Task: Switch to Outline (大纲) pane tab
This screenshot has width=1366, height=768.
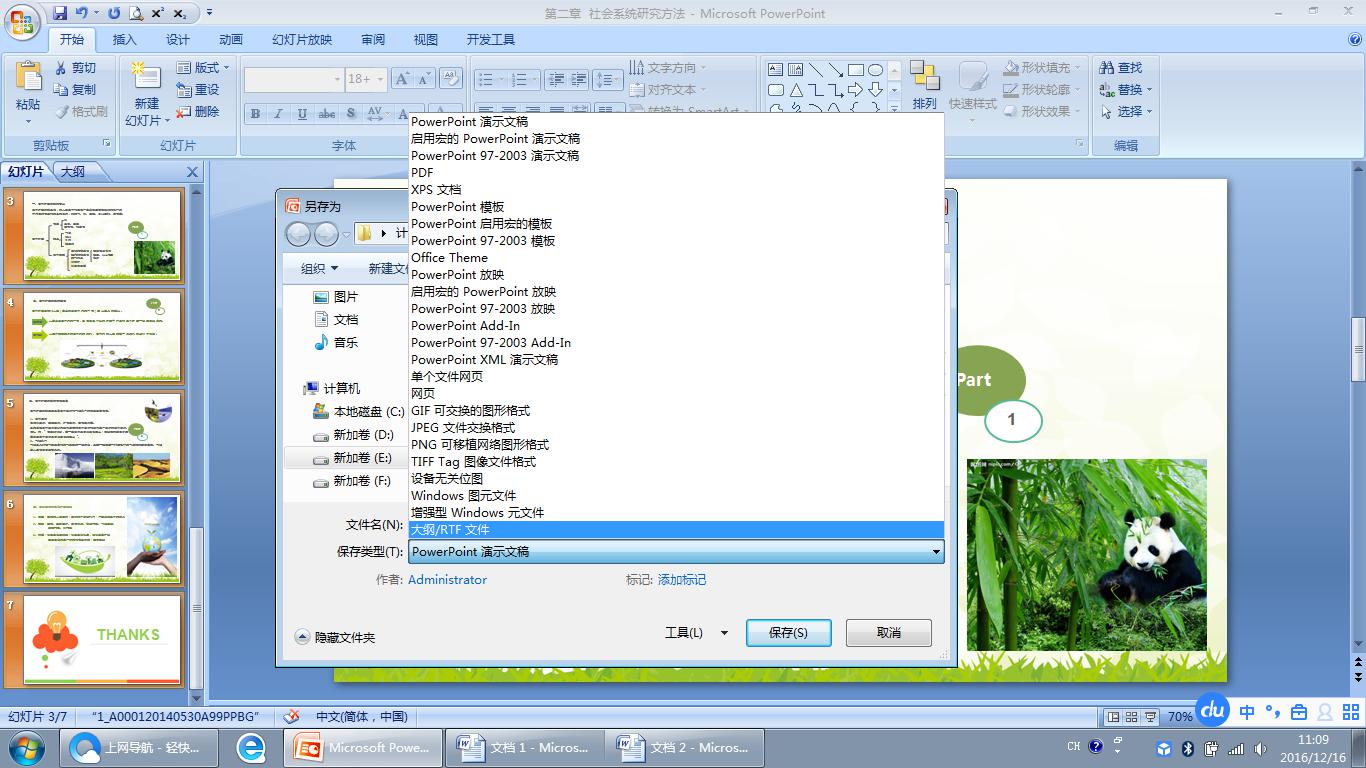Action: [x=72, y=172]
